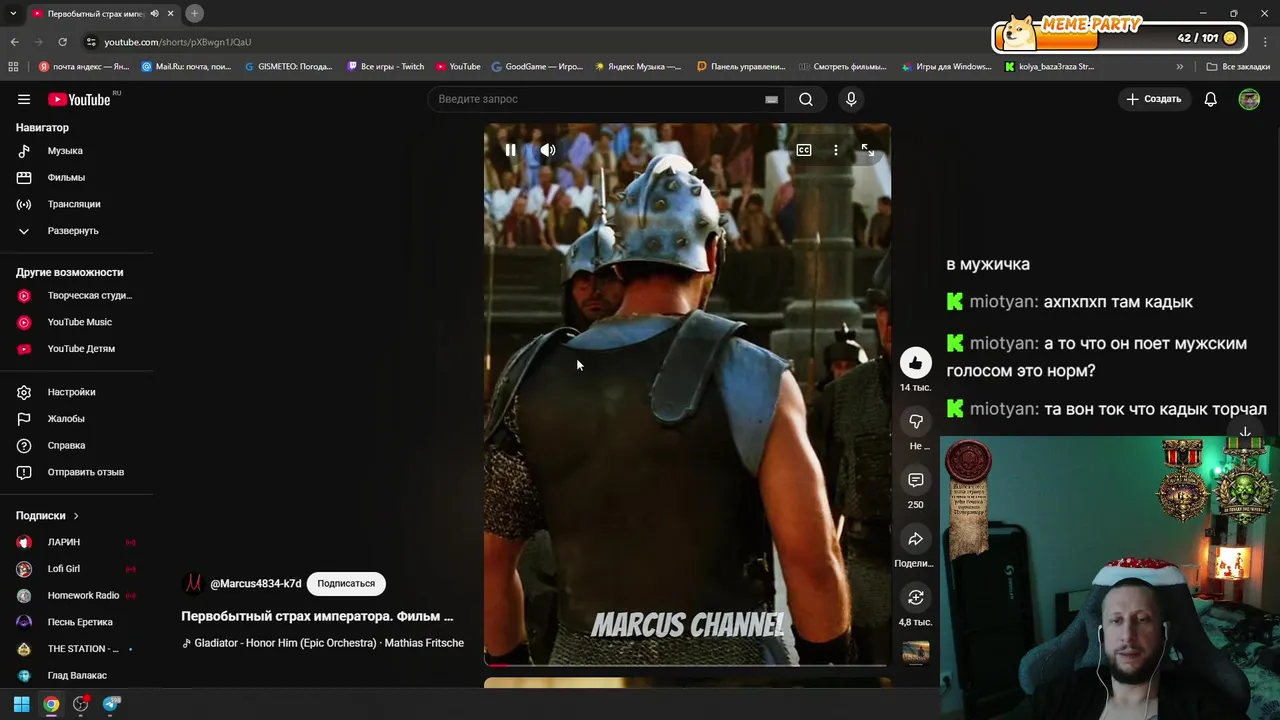
Task: Open the comments showing 250
Action: (916, 480)
